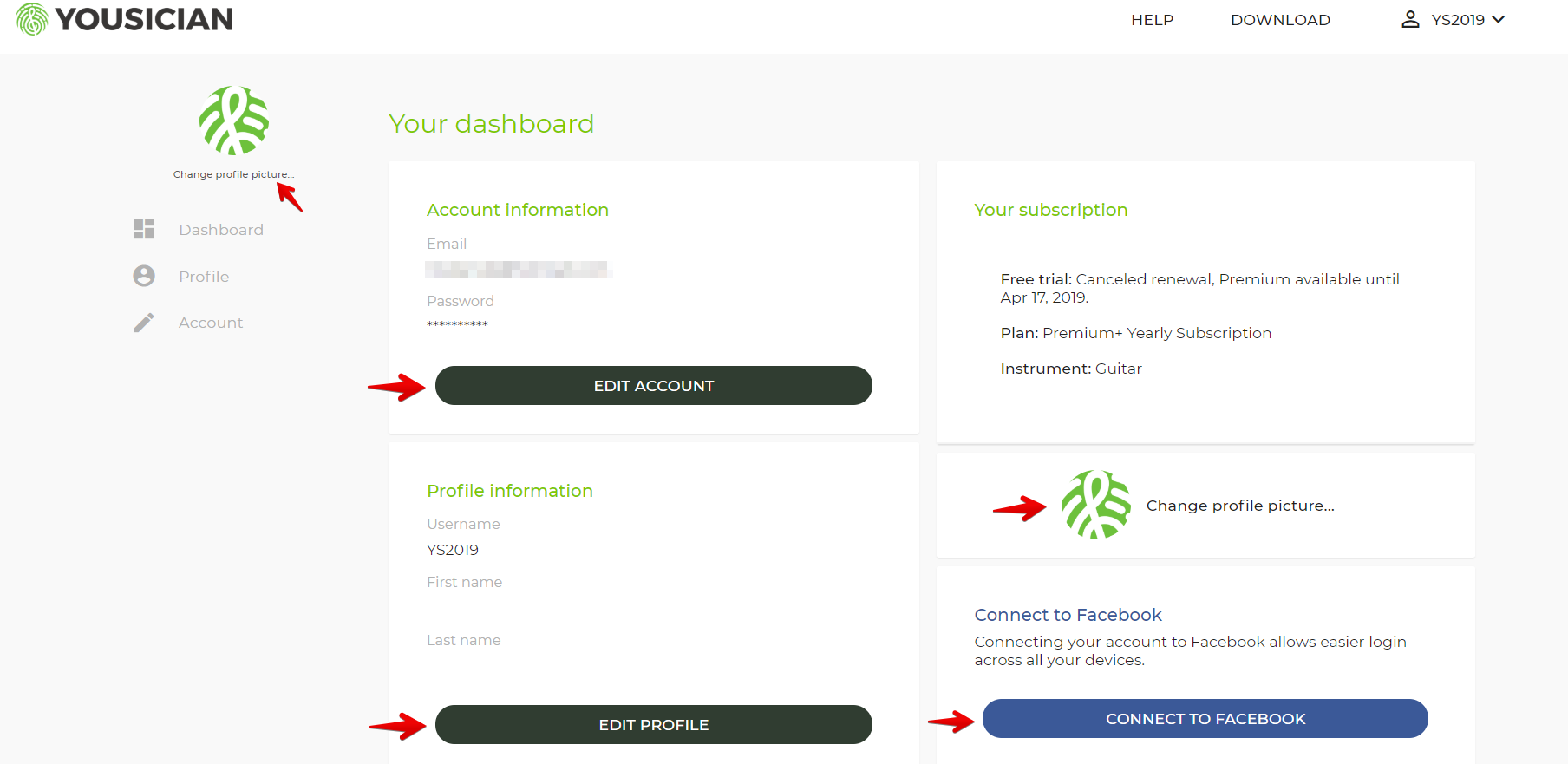This screenshot has height=764, width=1568.
Task: Click the Change profile picture text in right card
Action: [1240, 506]
